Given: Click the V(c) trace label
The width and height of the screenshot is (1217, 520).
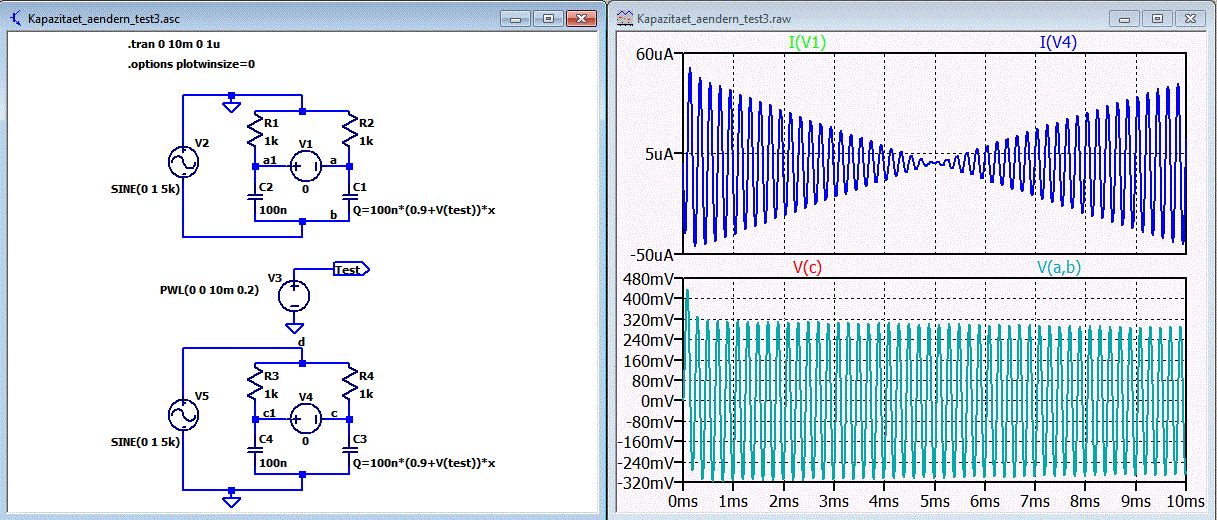Looking at the screenshot, I should tap(808, 268).
